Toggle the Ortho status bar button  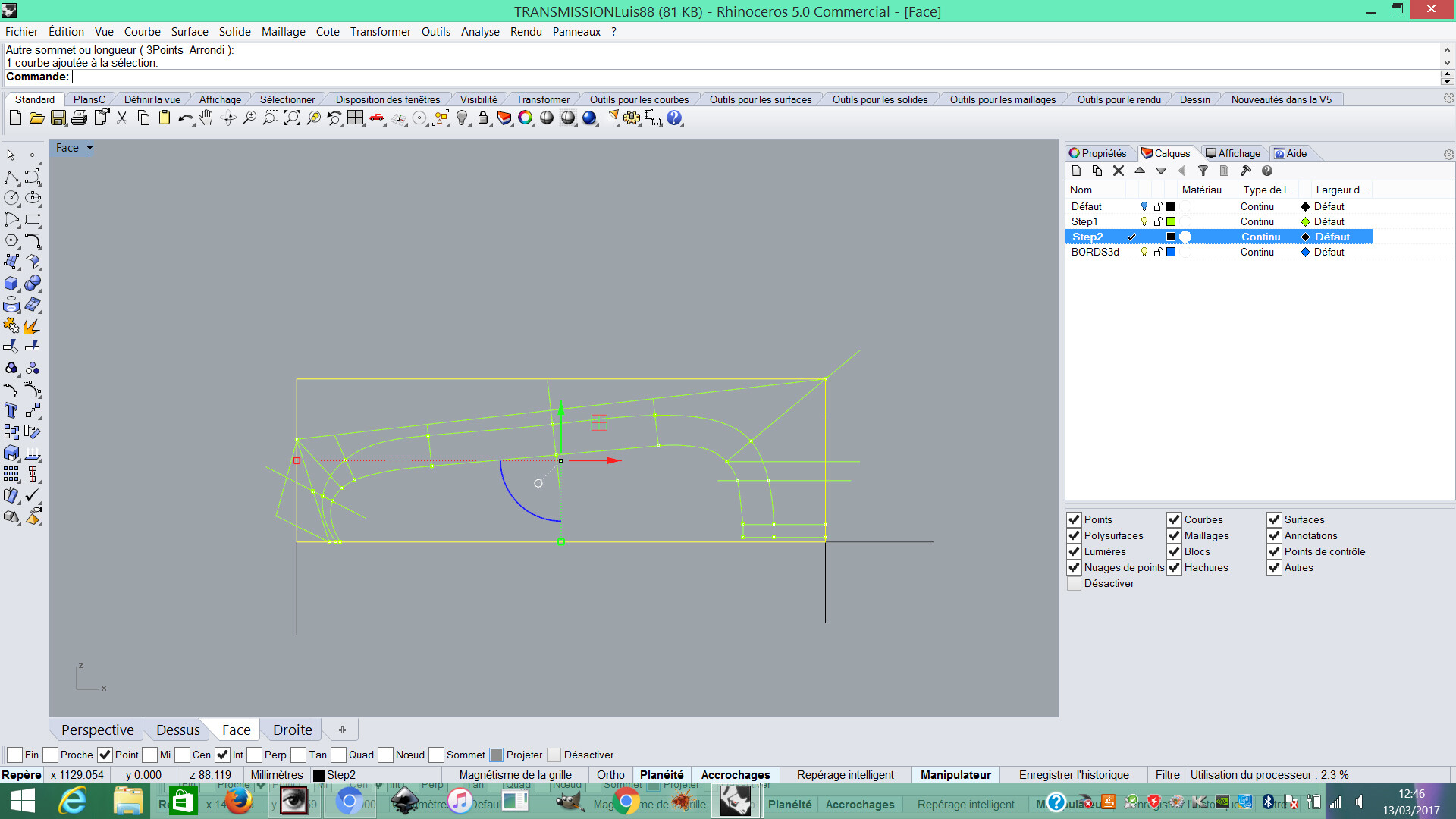610,775
